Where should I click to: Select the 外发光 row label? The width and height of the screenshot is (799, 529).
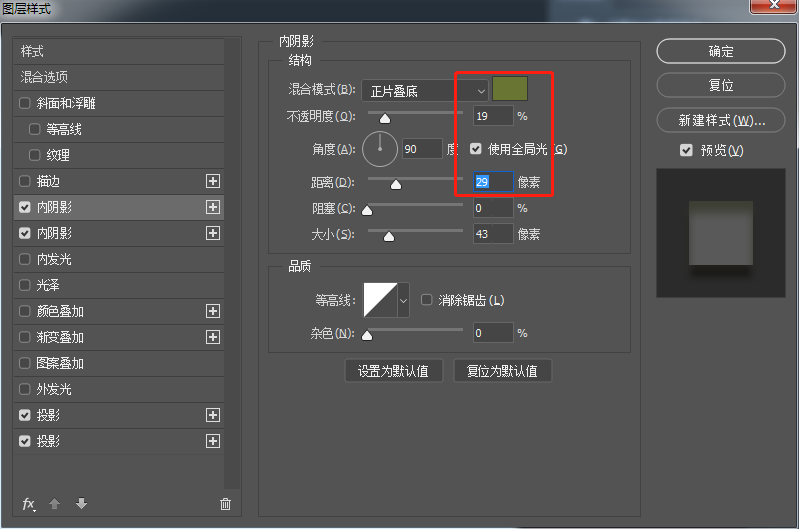pyautogui.click(x=54, y=389)
